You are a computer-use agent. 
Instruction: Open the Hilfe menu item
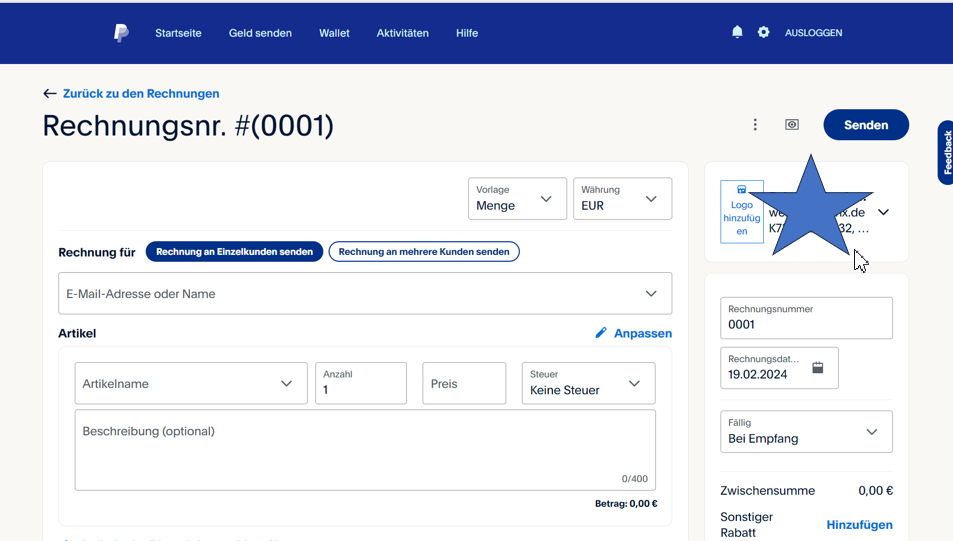(467, 33)
